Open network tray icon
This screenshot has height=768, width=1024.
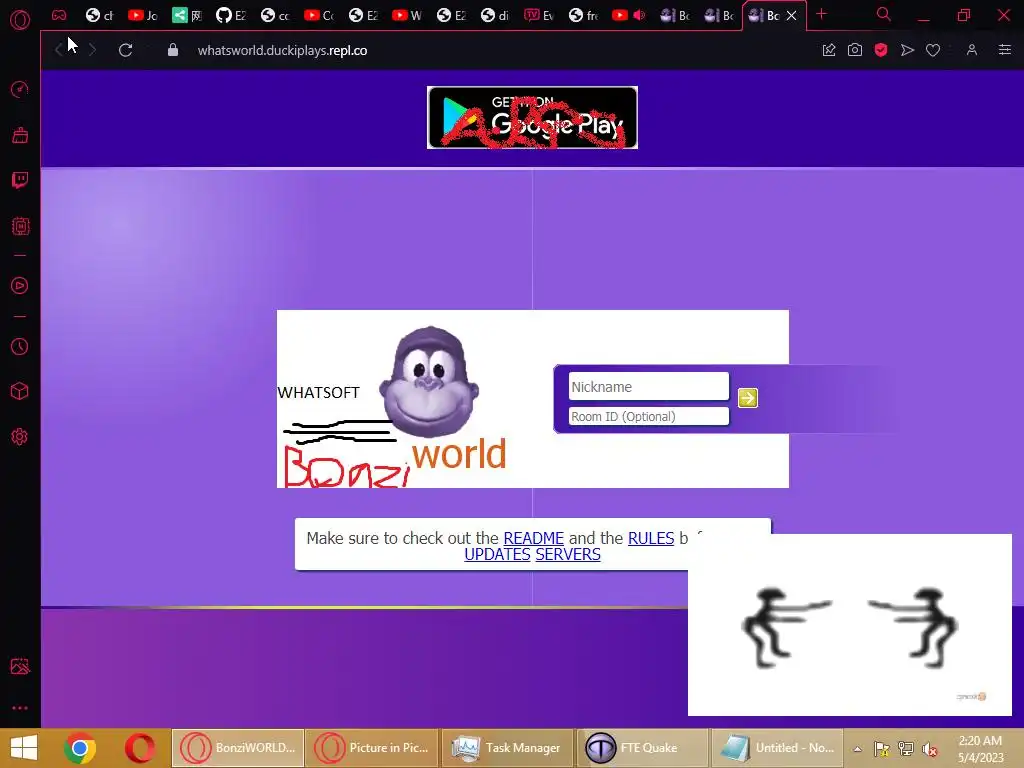point(906,749)
